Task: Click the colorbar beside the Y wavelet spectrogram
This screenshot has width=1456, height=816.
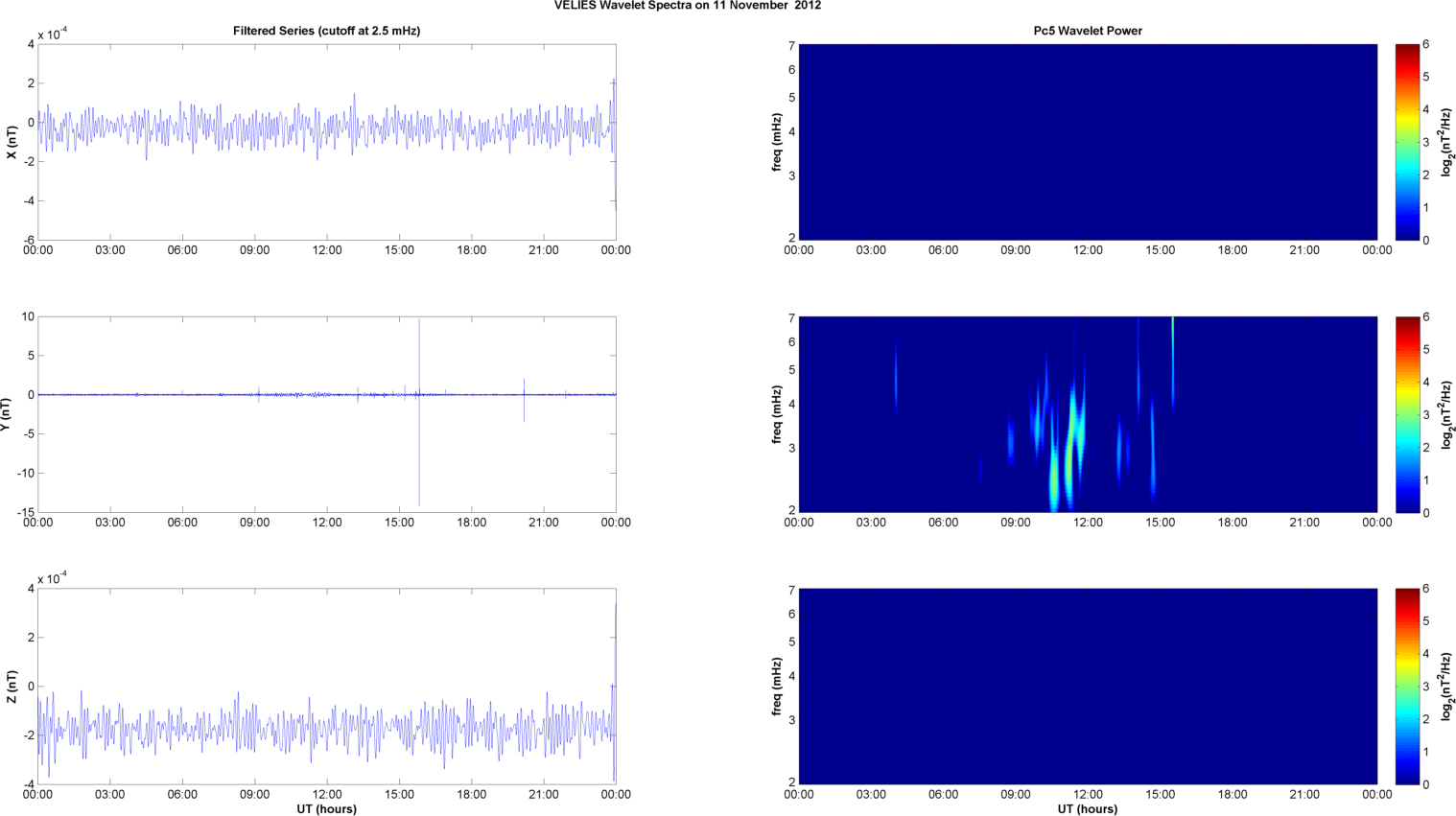Action: pos(1407,414)
